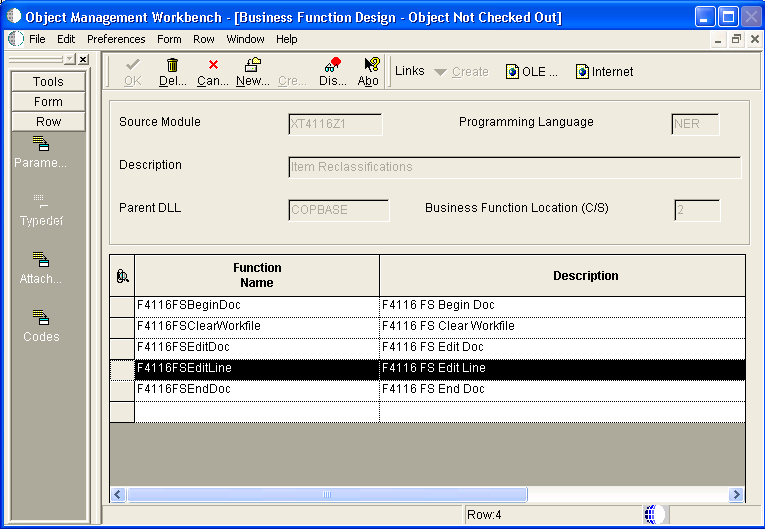Open Attachments in the sidebar
Screen dimensions: 765x529
[40, 268]
